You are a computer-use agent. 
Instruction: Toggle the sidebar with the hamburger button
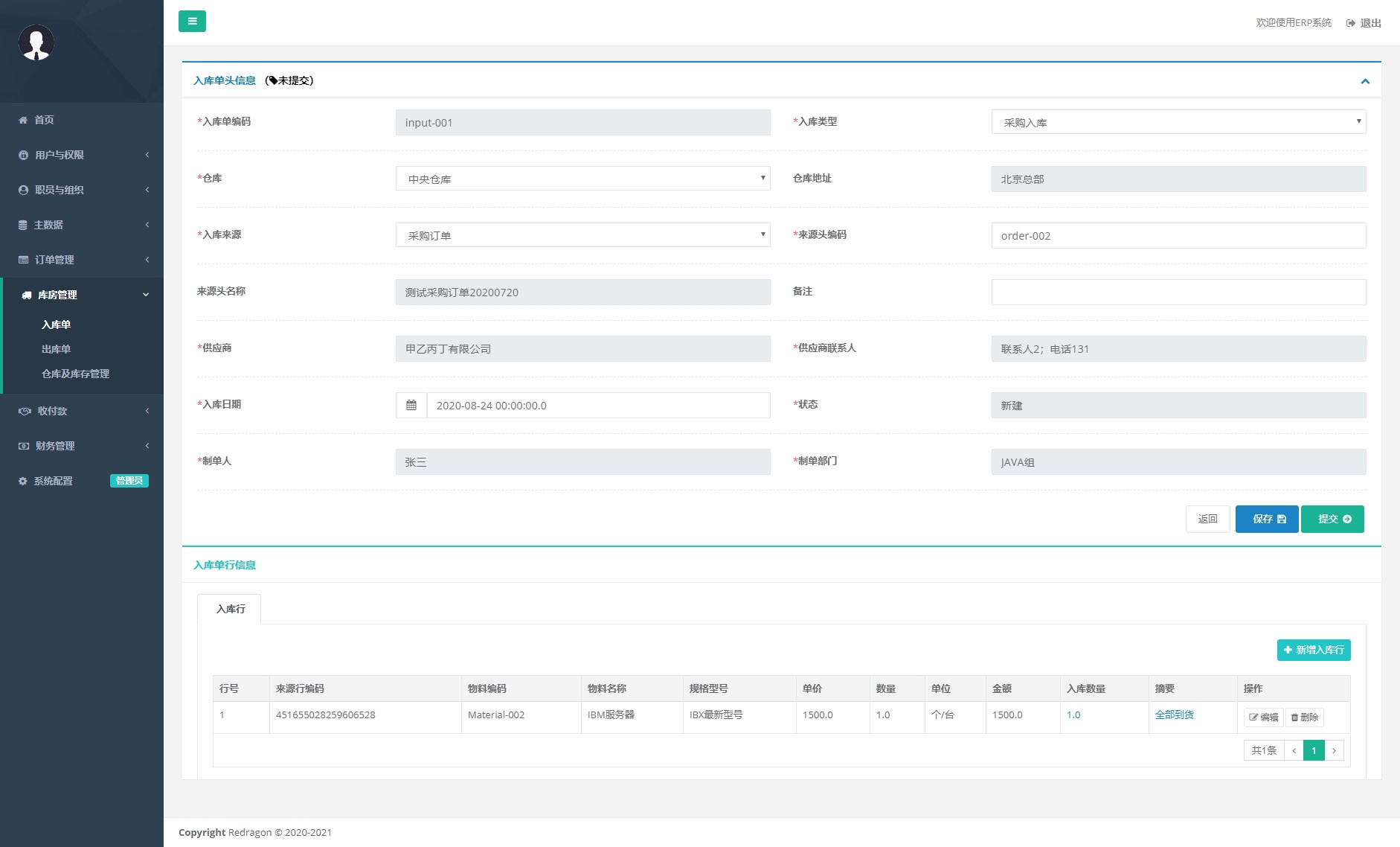192,21
